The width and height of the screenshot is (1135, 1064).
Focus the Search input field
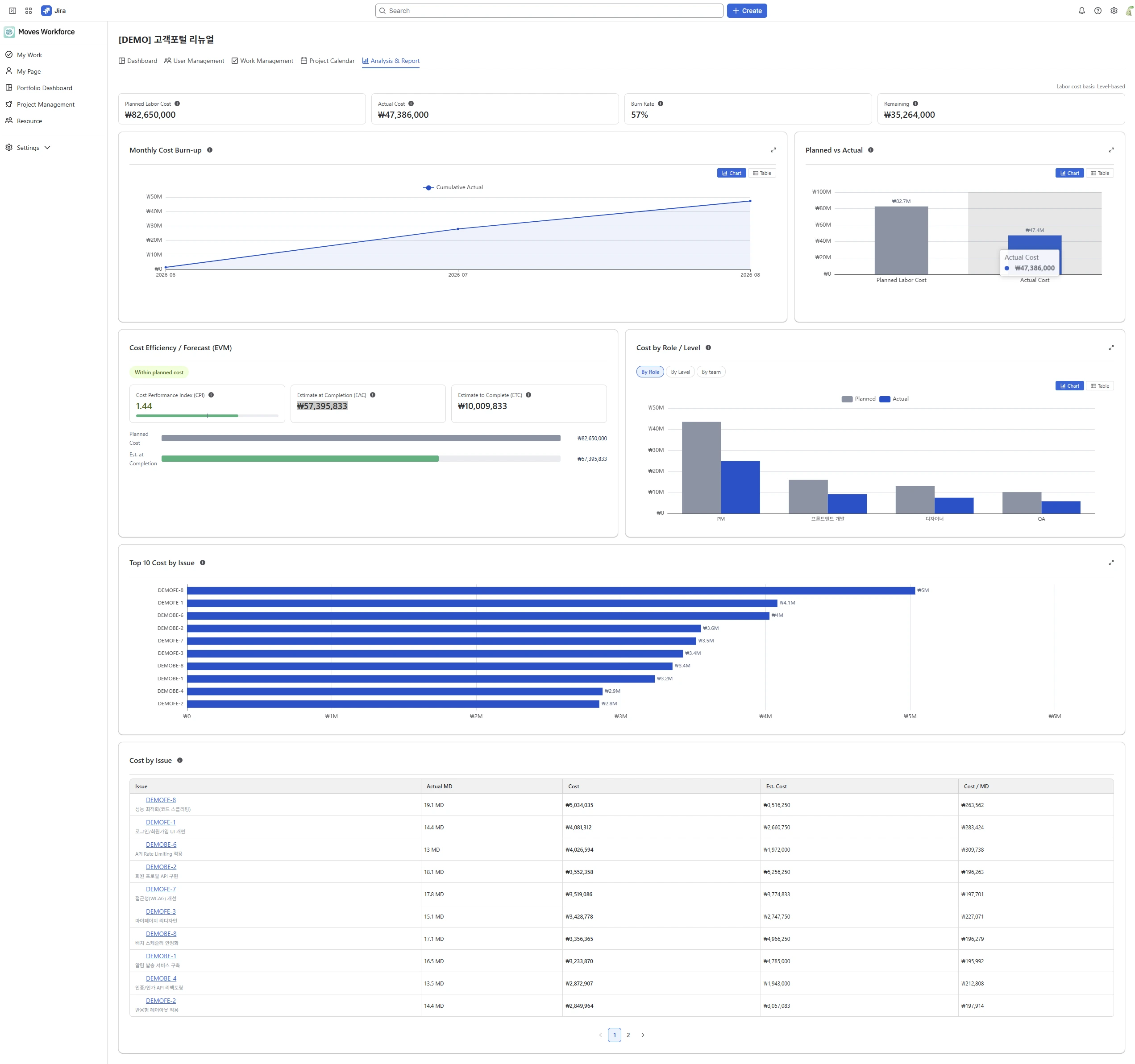click(549, 11)
